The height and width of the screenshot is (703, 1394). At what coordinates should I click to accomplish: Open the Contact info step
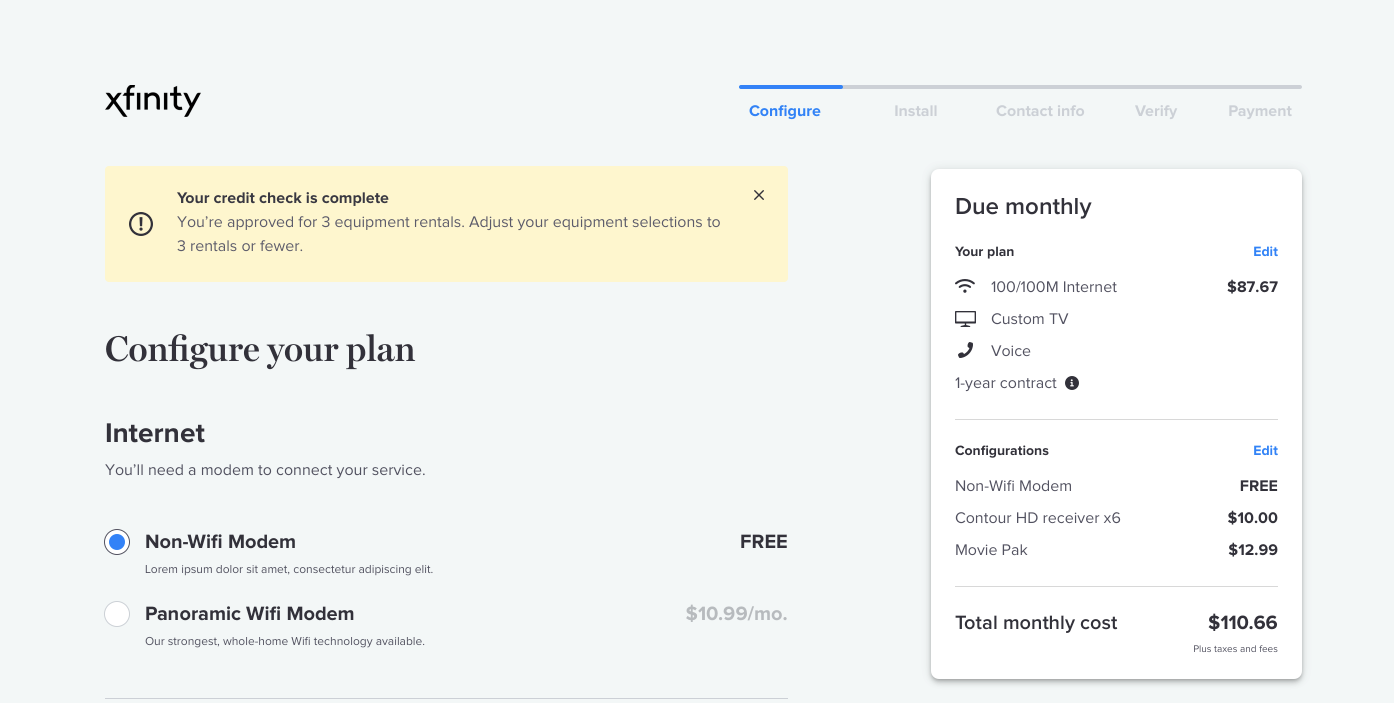pyautogui.click(x=1040, y=111)
